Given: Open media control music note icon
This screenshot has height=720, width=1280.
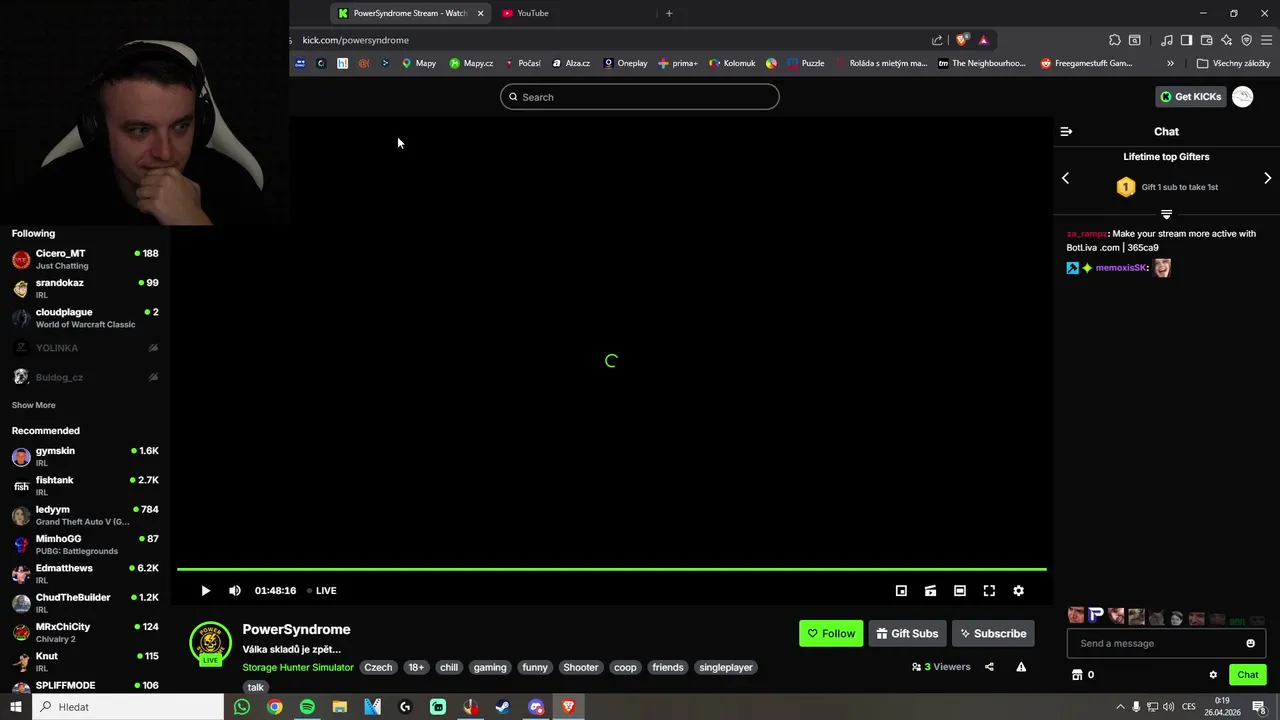Looking at the screenshot, I should pos(1166,40).
